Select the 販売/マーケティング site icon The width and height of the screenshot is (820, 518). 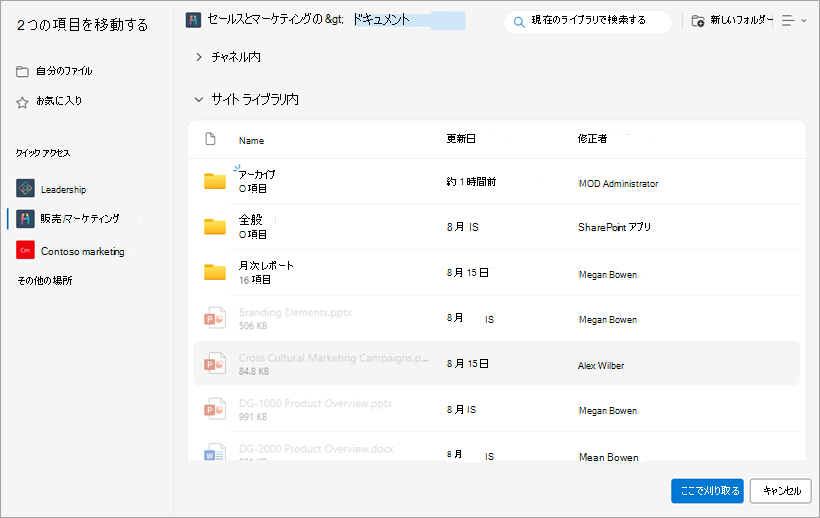(25, 218)
